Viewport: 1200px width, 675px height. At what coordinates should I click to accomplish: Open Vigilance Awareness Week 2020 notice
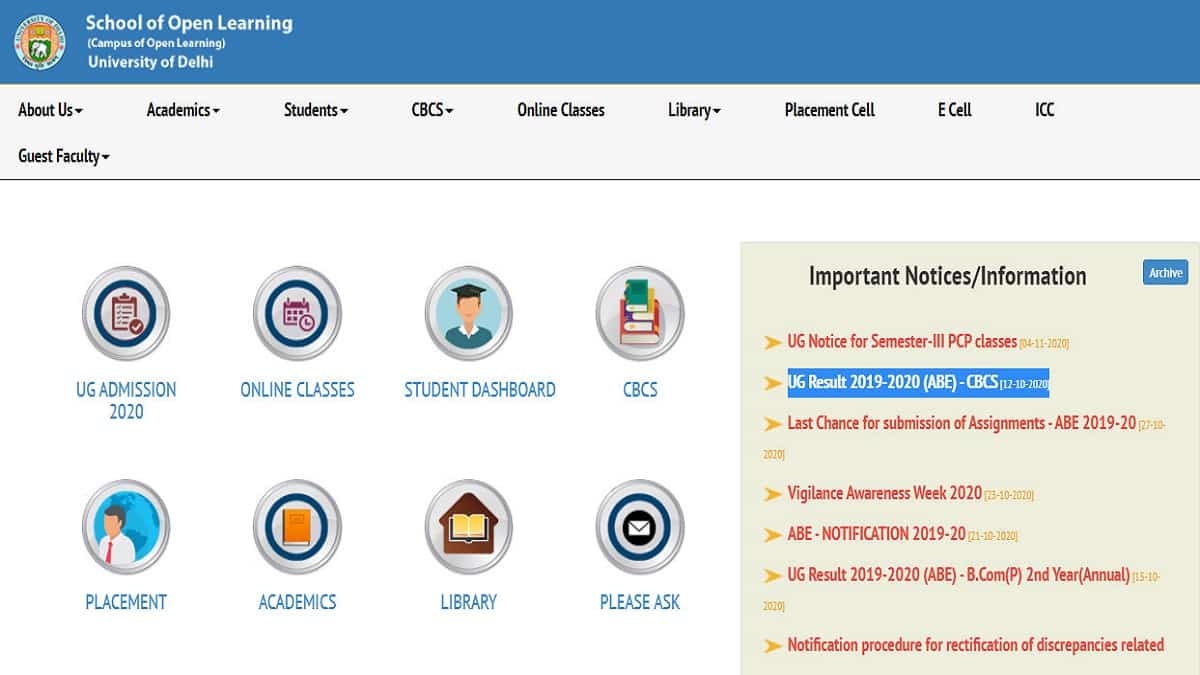[x=885, y=494]
